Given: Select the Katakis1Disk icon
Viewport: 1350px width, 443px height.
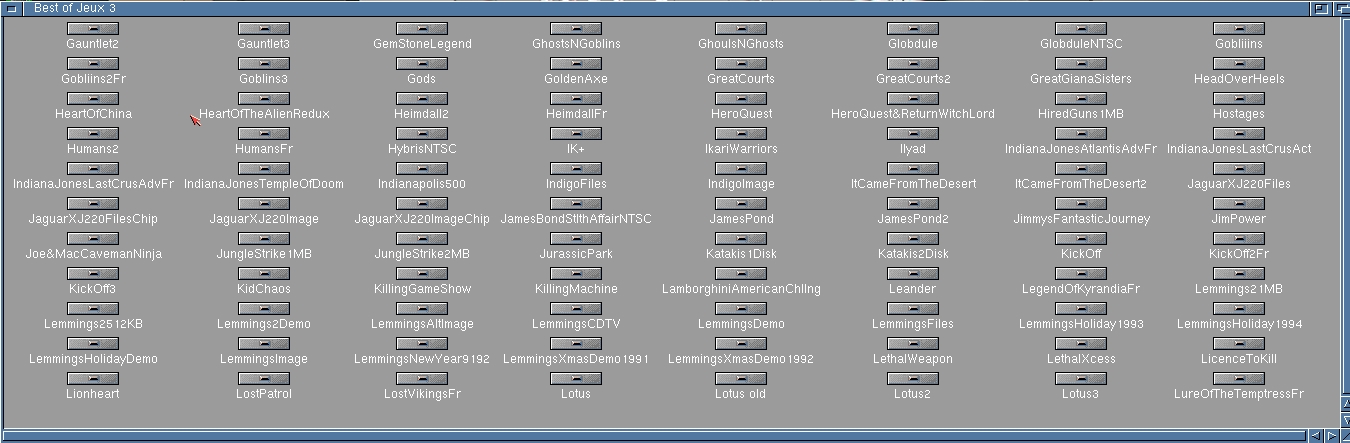Looking at the screenshot, I should pos(741,239).
